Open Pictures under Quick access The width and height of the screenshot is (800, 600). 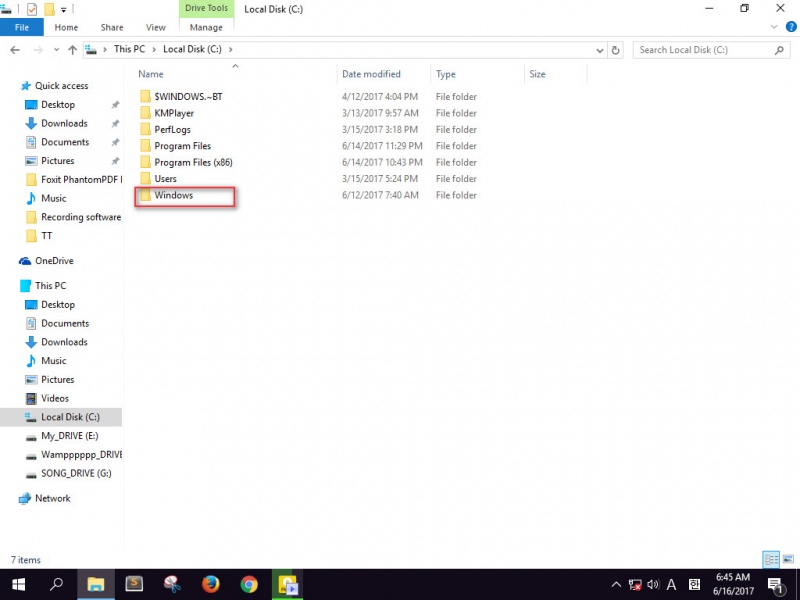coord(58,161)
